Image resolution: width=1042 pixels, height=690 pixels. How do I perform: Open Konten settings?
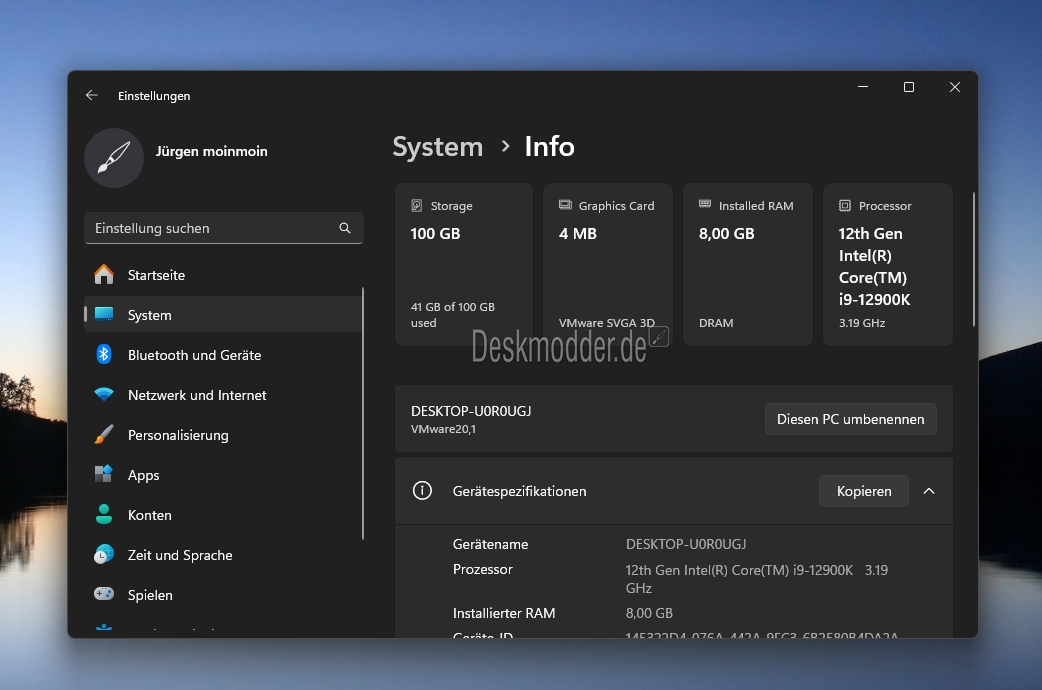[223, 515]
